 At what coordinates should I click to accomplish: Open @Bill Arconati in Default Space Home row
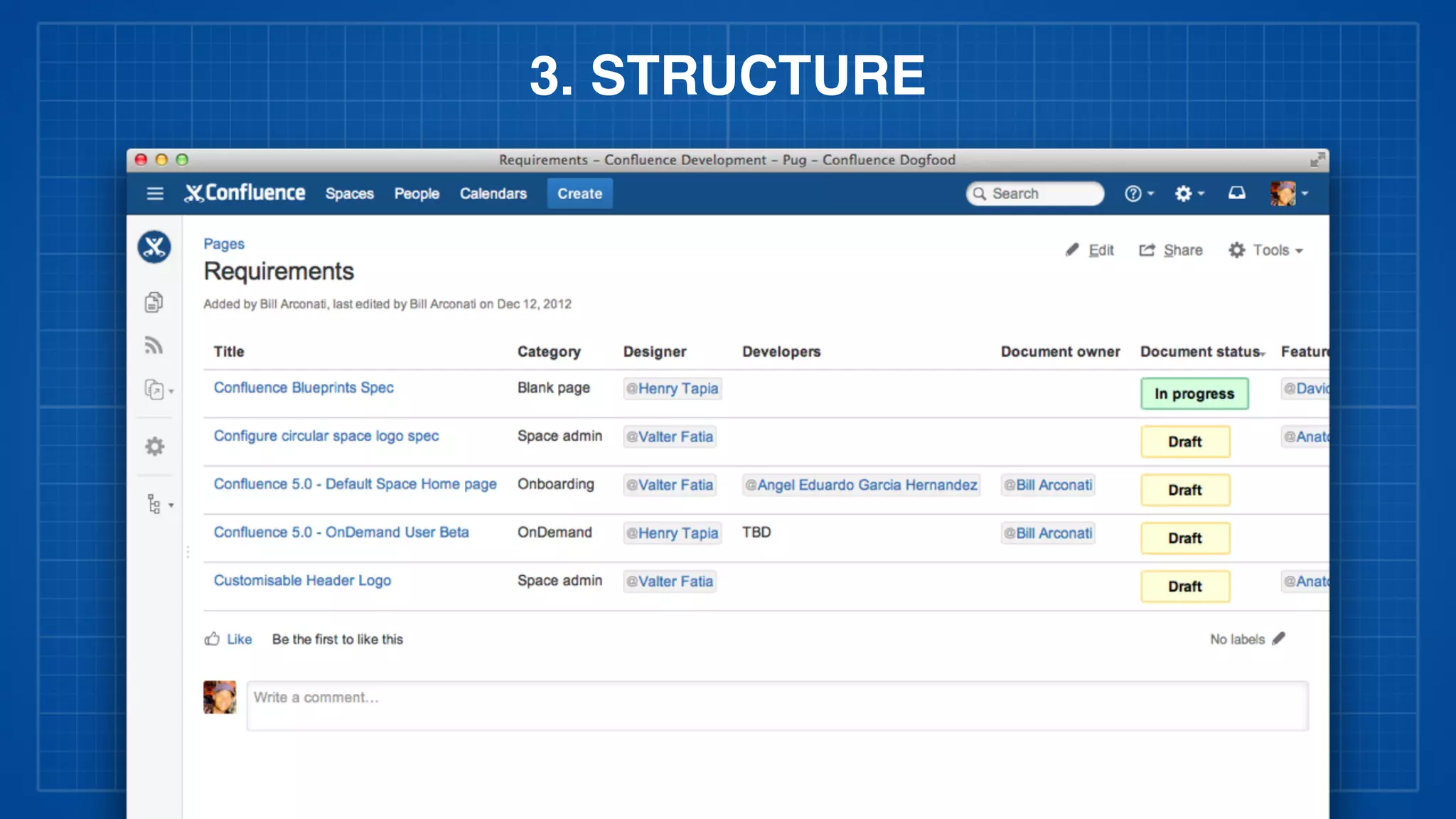click(x=1048, y=485)
